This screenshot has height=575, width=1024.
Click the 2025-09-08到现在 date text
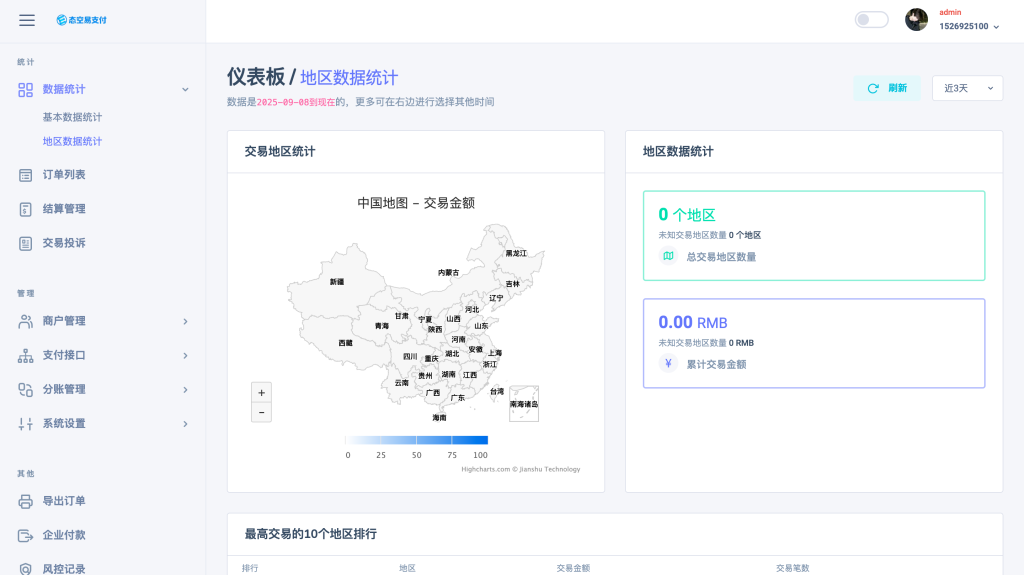pyautogui.click(x=296, y=102)
